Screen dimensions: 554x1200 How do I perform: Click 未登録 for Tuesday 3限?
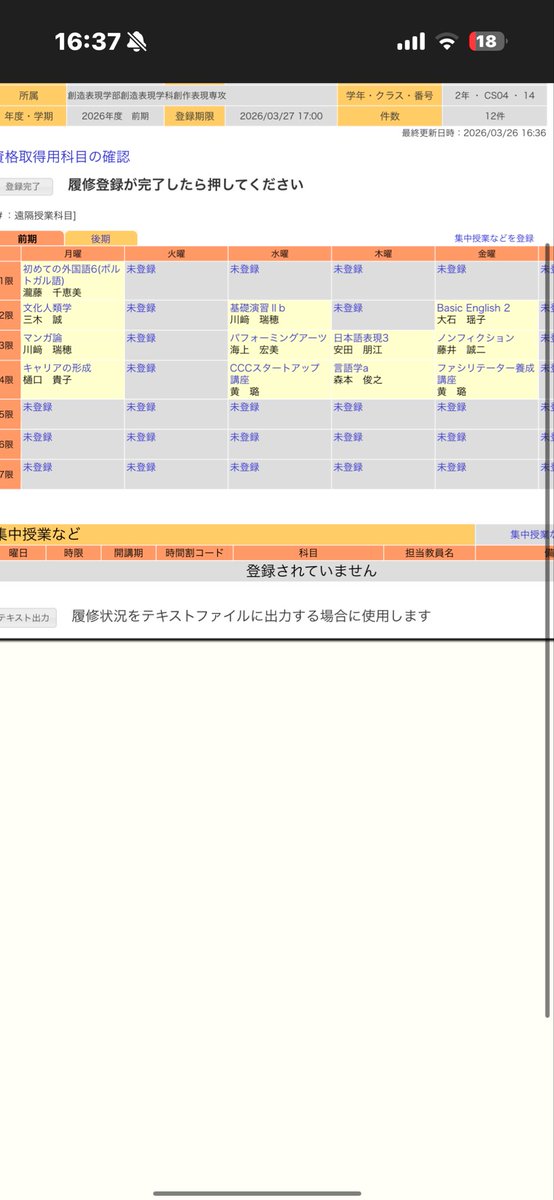(141, 338)
